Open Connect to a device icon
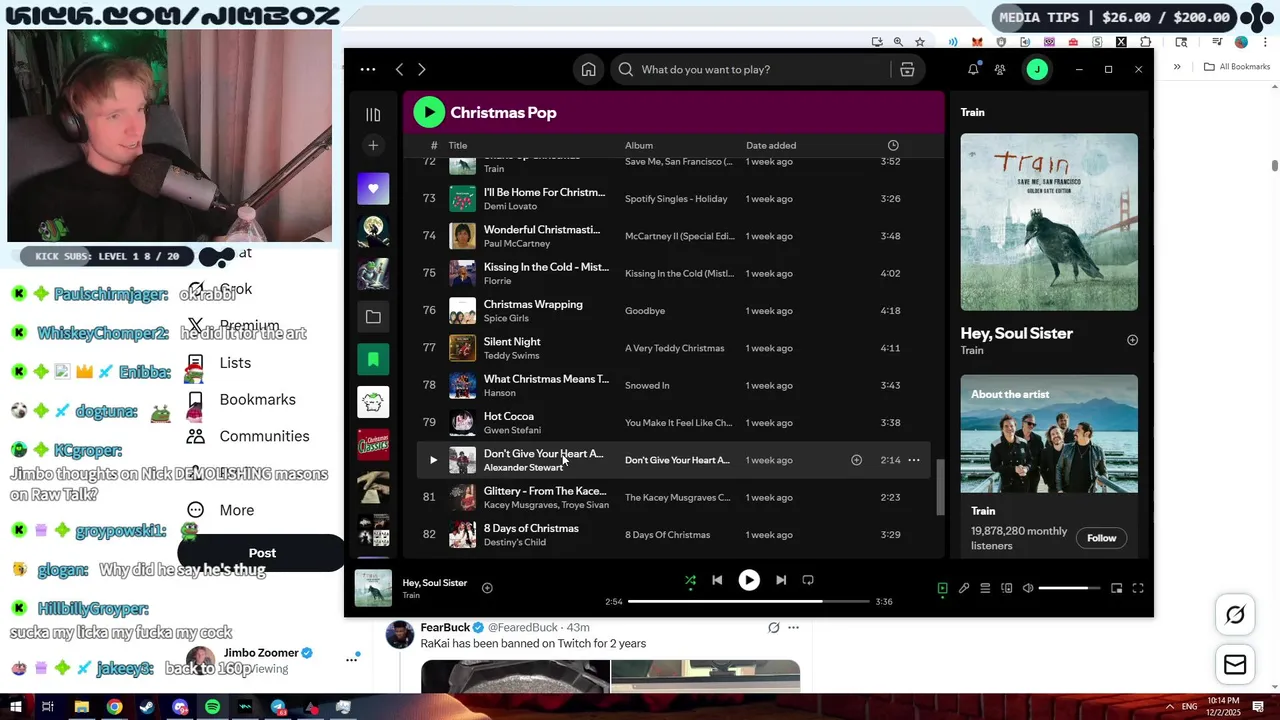The image size is (1280, 720). click(1007, 588)
